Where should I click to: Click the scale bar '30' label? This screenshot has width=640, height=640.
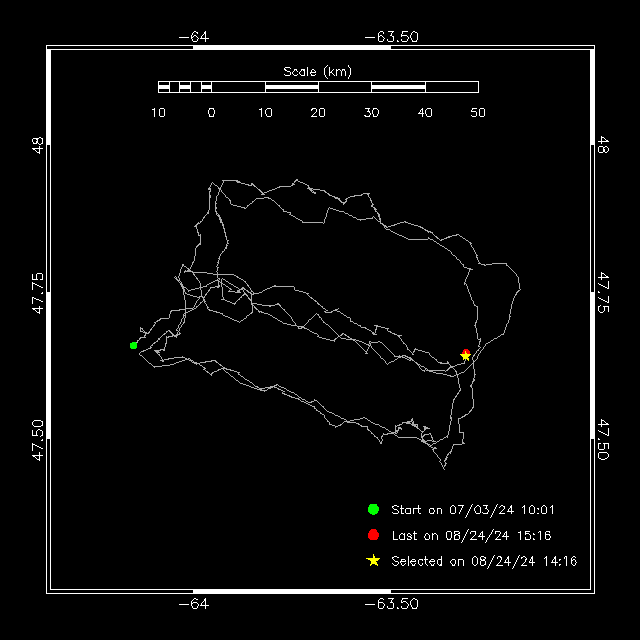coord(371,113)
